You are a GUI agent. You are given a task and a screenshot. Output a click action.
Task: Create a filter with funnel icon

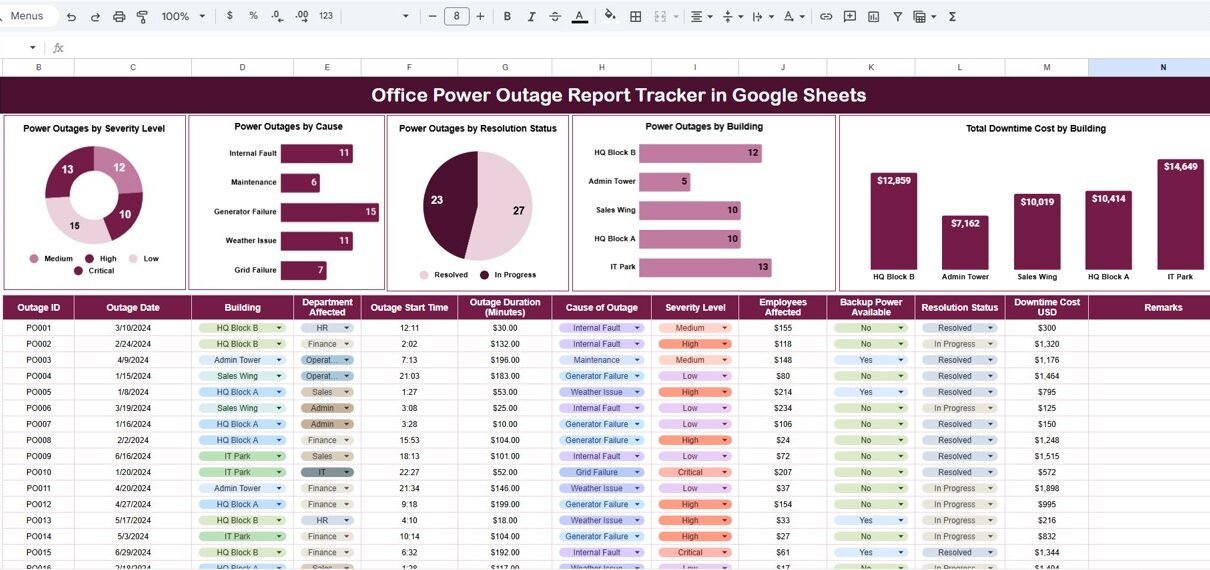(x=897, y=16)
